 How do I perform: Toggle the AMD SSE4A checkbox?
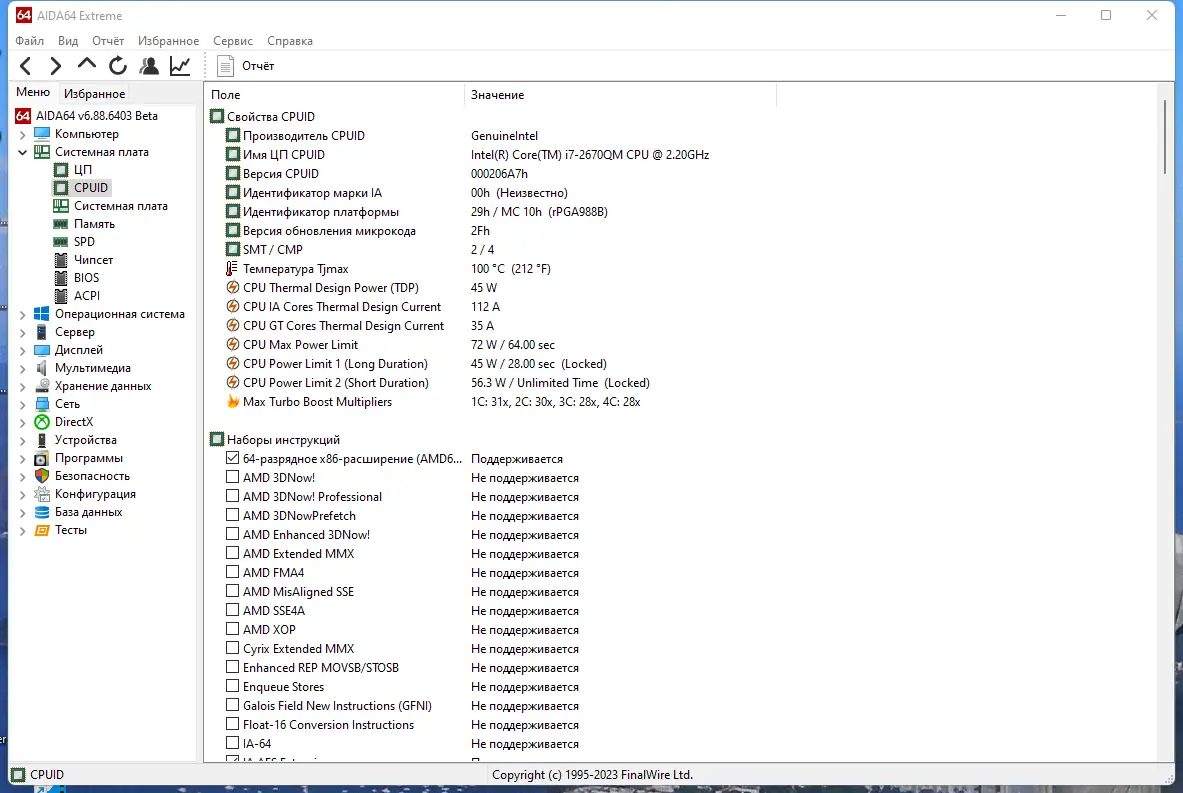(232, 610)
